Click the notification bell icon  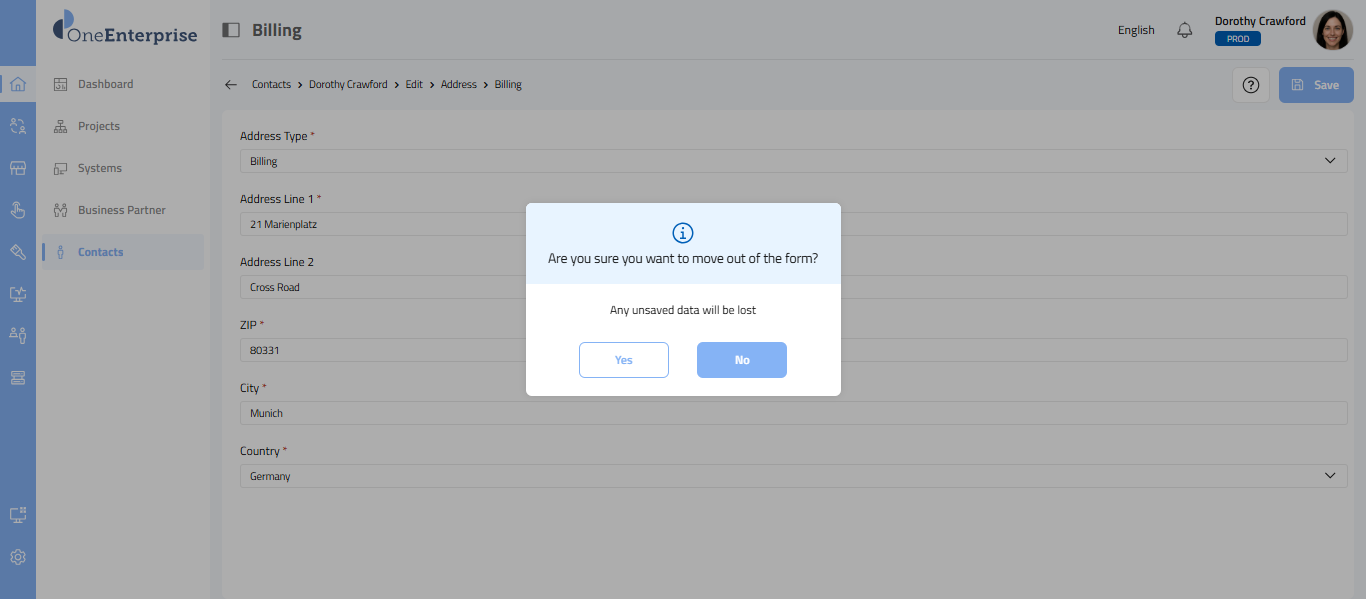tap(1185, 30)
